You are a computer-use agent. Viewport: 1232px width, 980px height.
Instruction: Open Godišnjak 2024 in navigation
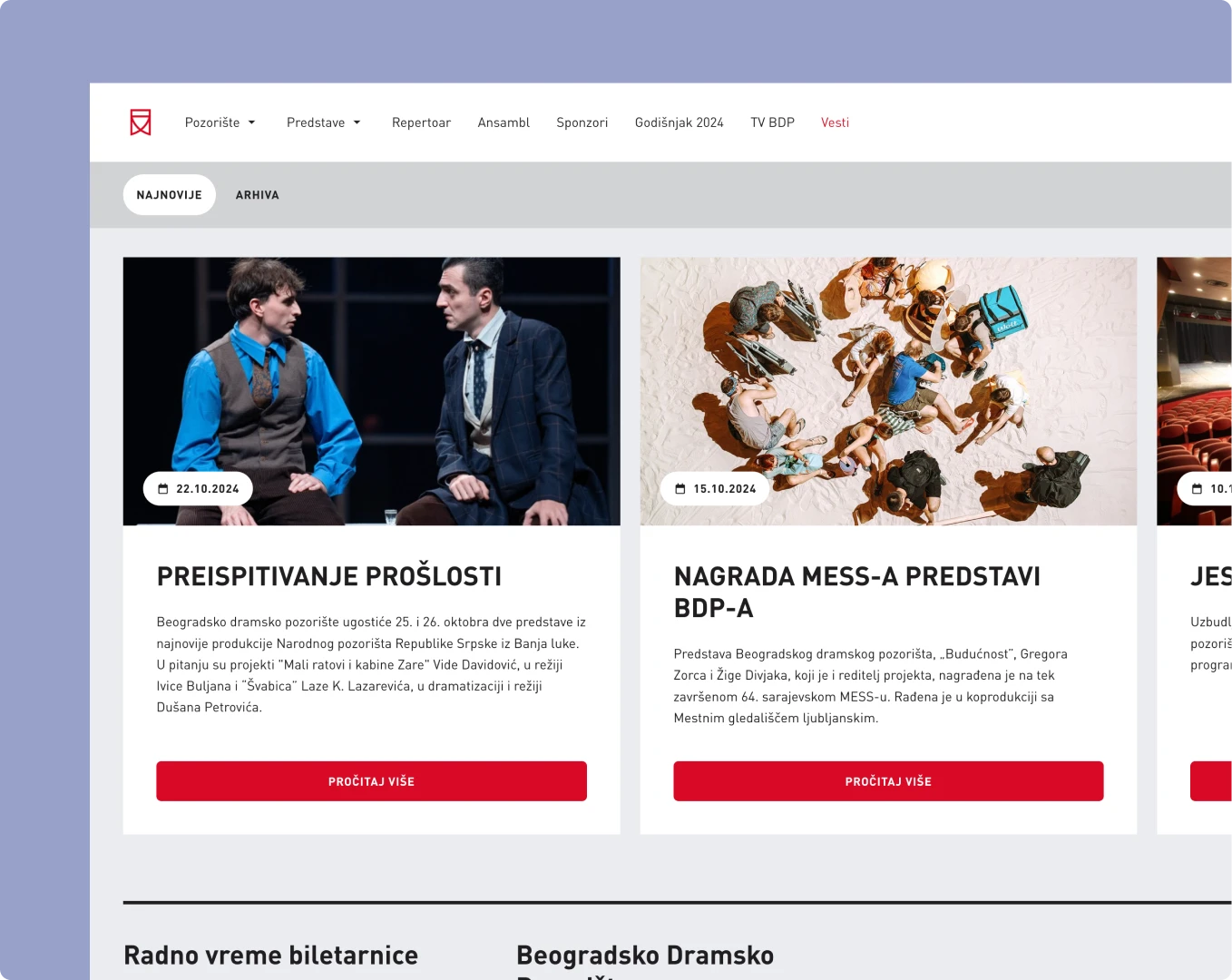pos(680,122)
